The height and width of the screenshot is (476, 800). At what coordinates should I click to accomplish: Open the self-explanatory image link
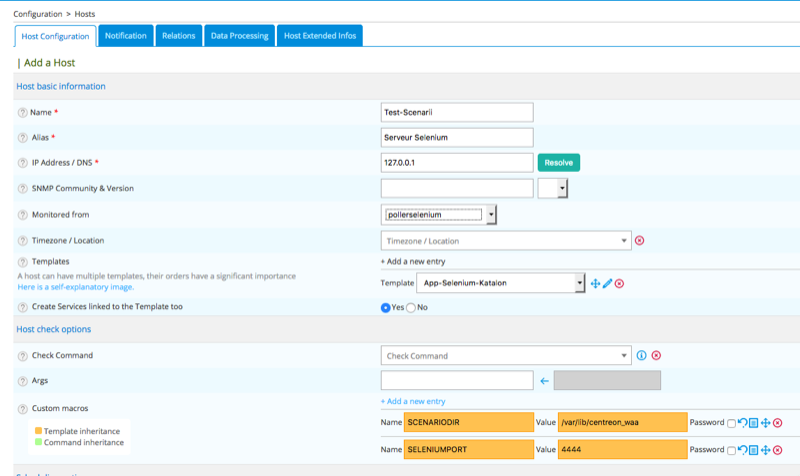(x=77, y=288)
